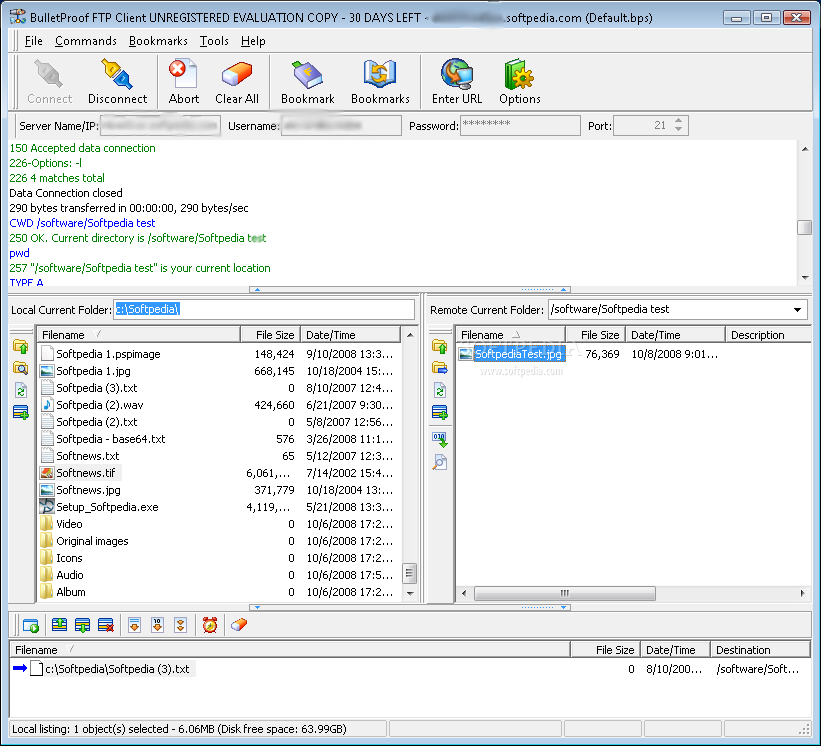Expand the Remote Current Folder dropdown
The width and height of the screenshot is (821, 746).
pos(797,309)
